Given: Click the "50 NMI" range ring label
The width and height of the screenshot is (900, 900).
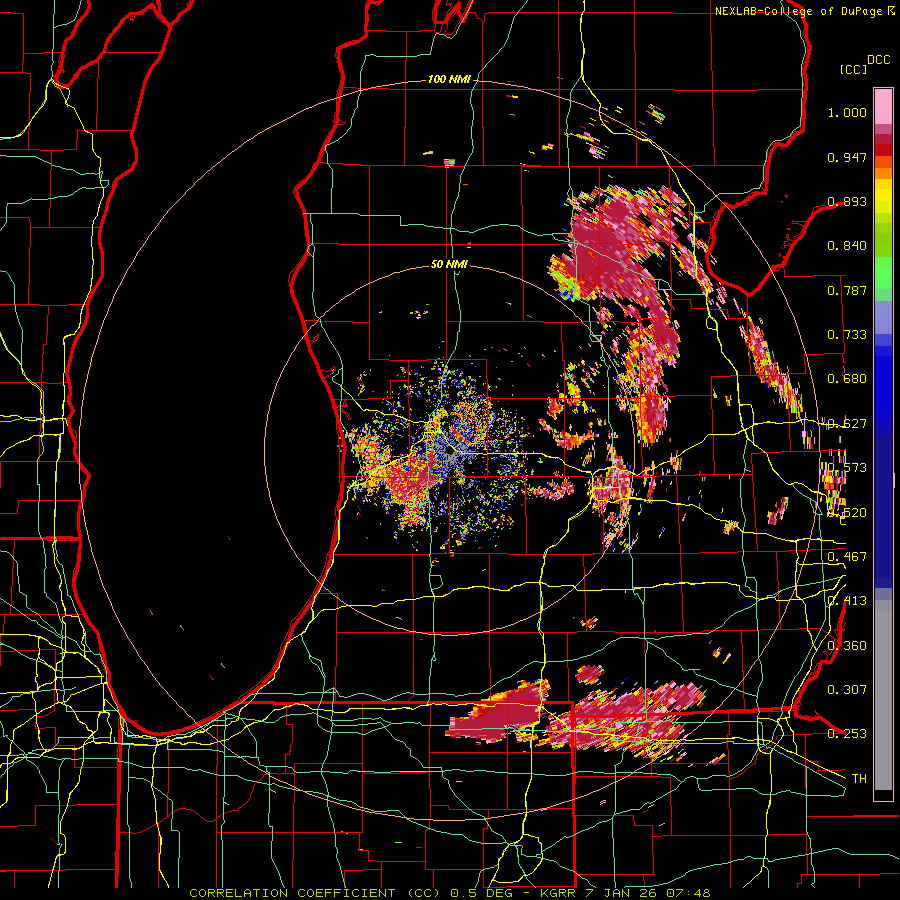Looking at the screenshot, I should pos(449,264).
